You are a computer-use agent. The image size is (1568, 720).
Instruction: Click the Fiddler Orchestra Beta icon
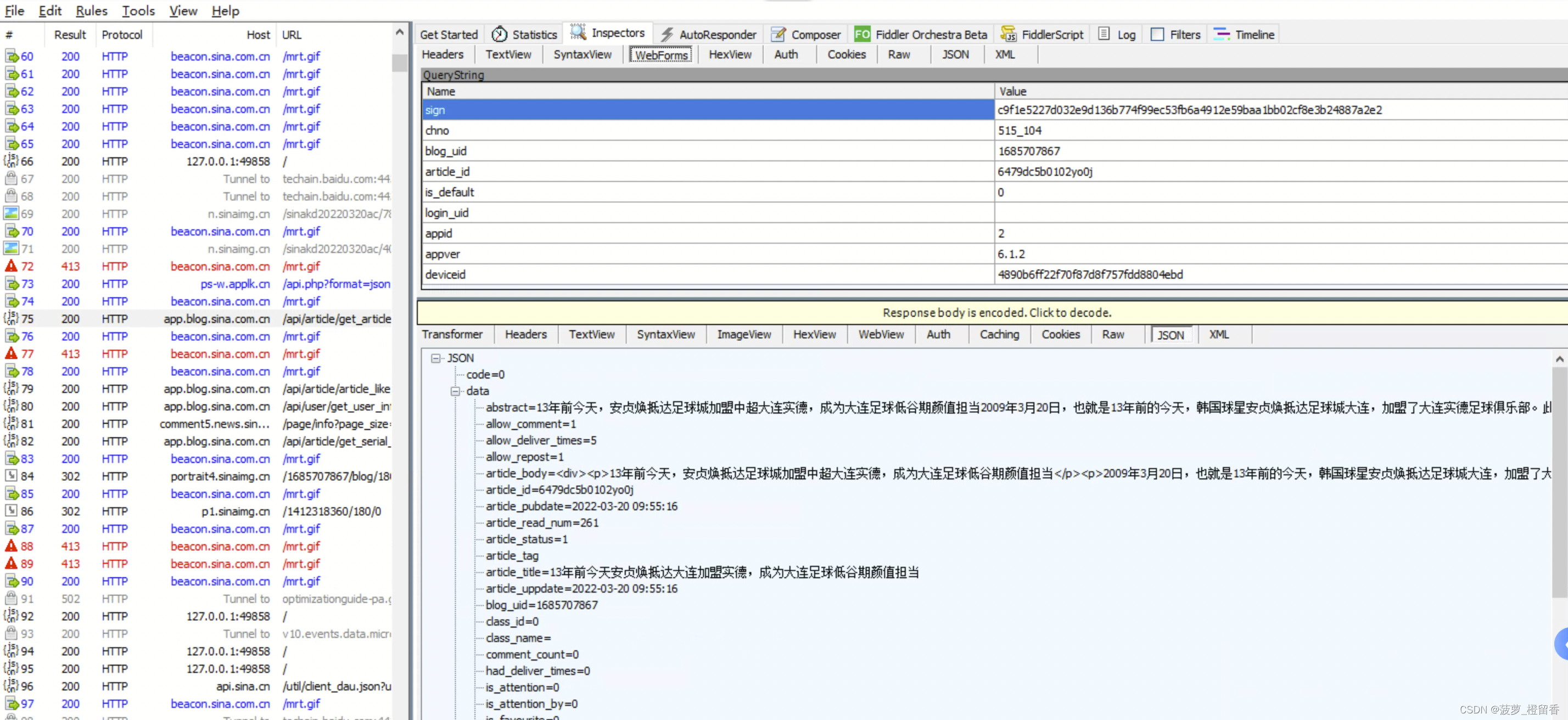[x=862, y=33]
